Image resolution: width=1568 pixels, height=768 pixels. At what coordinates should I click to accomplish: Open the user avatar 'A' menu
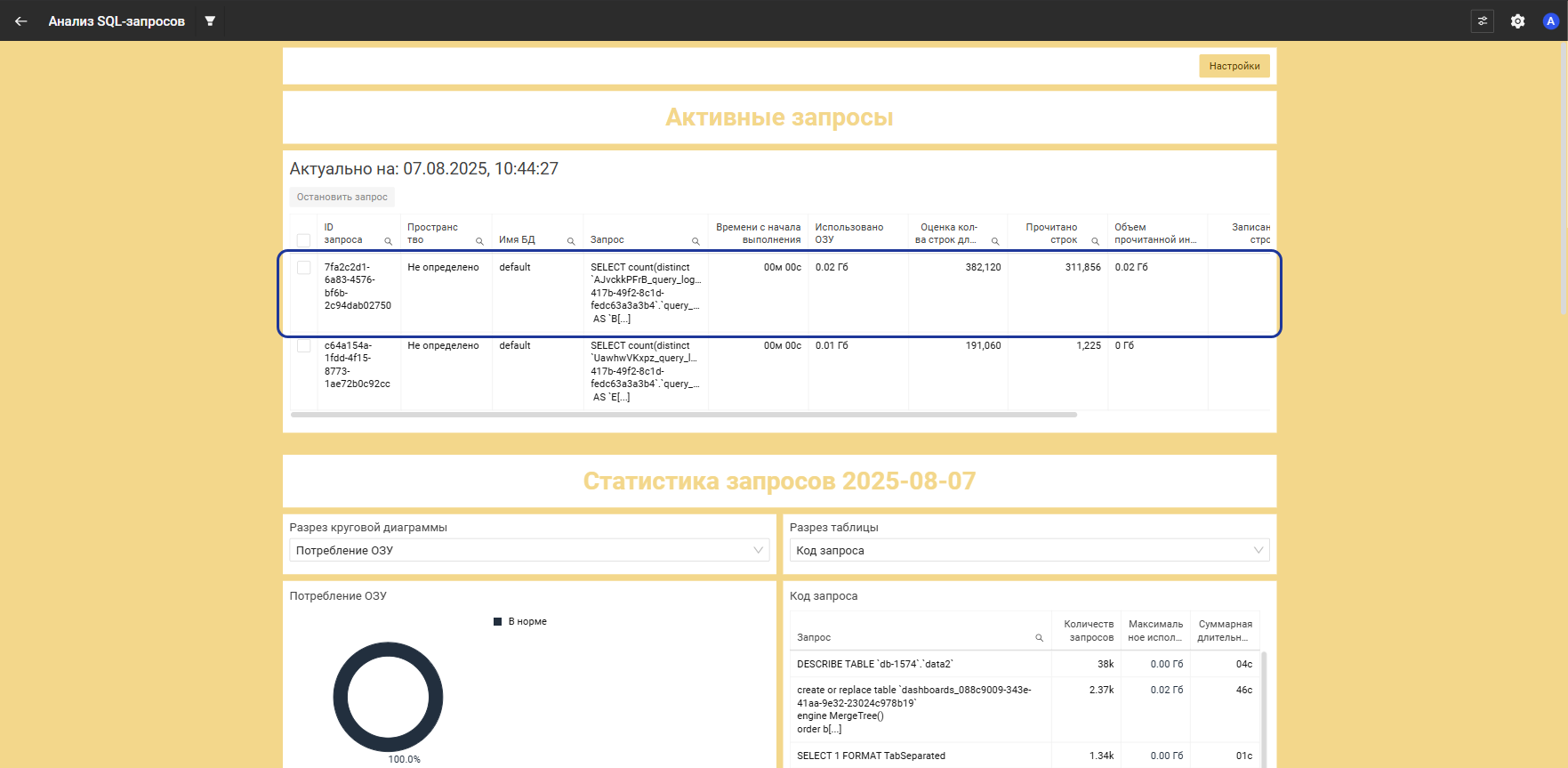(x=1550, y=21)
